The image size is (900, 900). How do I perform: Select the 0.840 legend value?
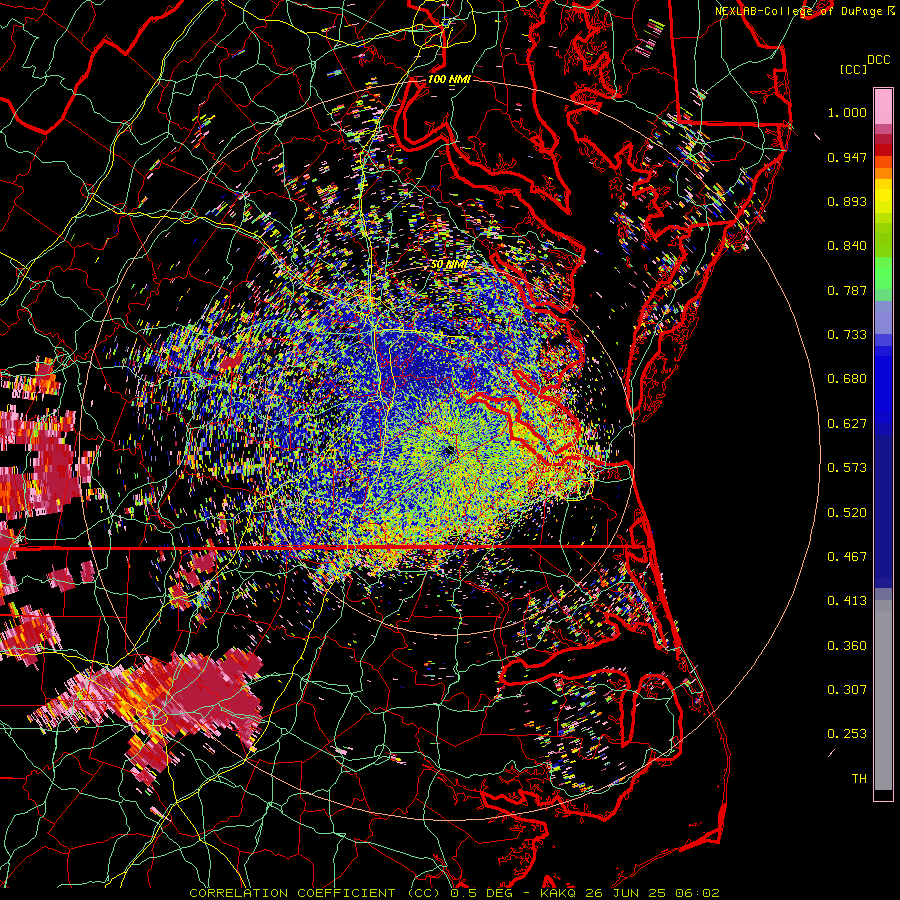(x=847, y=246)
